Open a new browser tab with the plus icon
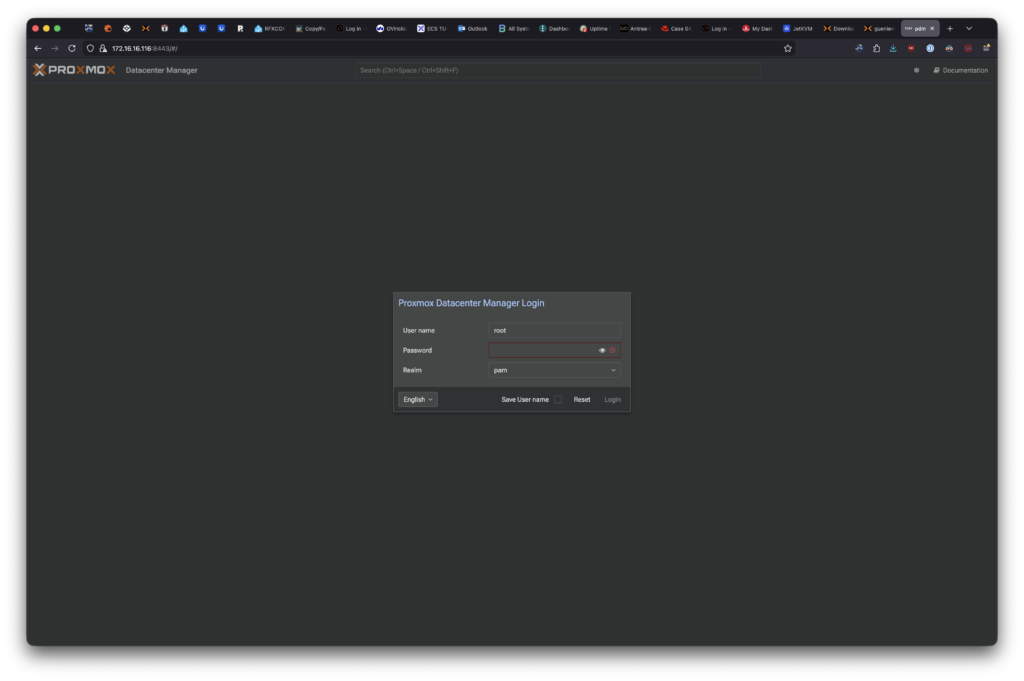 (950, 28)
